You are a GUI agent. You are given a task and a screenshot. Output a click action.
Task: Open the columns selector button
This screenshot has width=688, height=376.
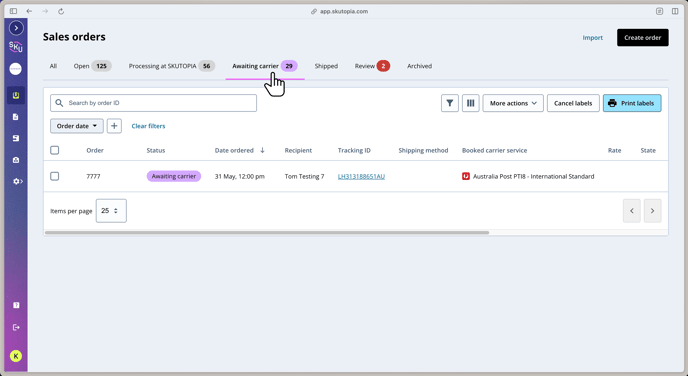tap(470, 103)
